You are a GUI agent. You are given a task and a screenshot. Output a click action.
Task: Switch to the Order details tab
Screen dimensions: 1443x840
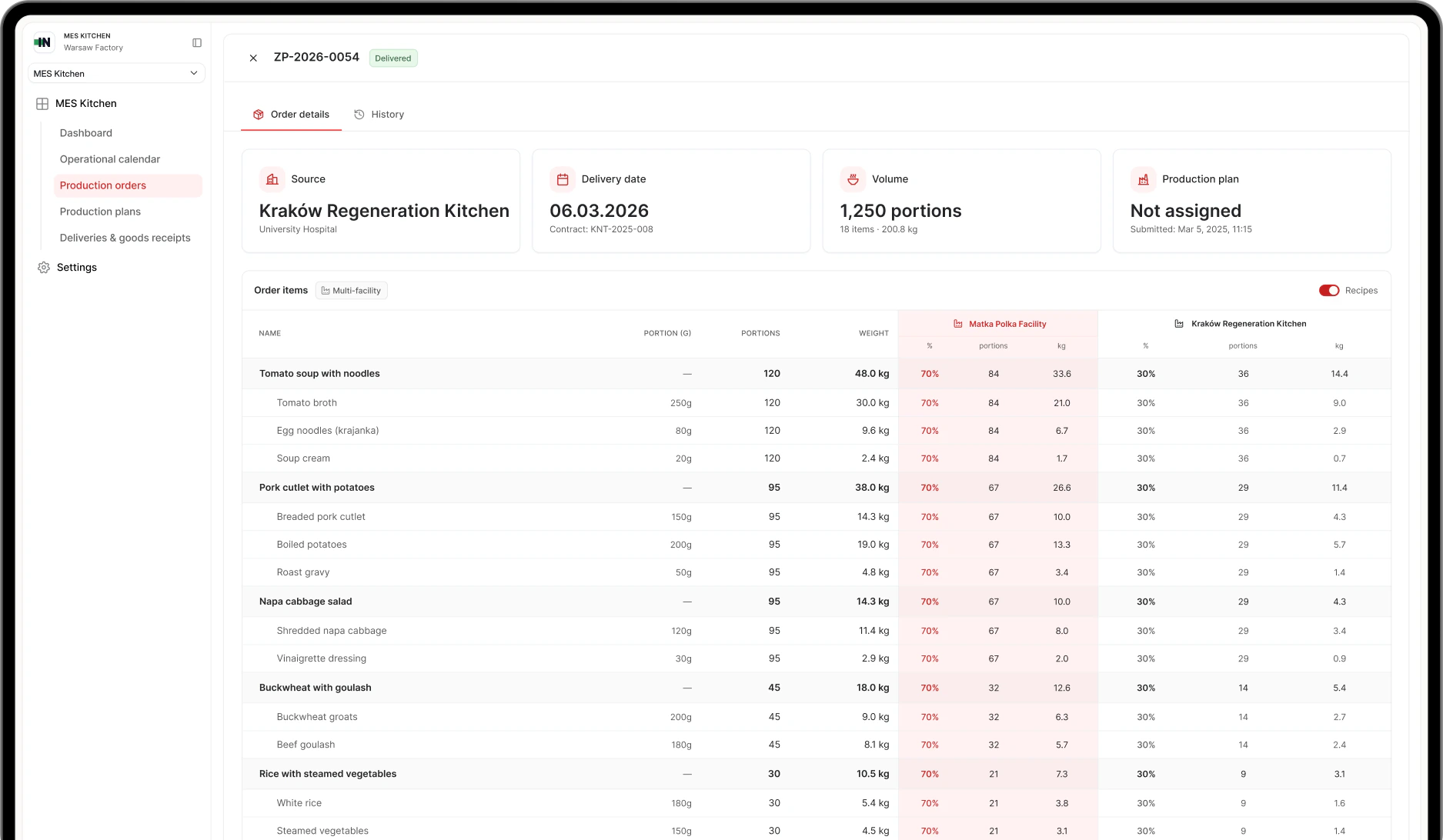coord(291,115)
